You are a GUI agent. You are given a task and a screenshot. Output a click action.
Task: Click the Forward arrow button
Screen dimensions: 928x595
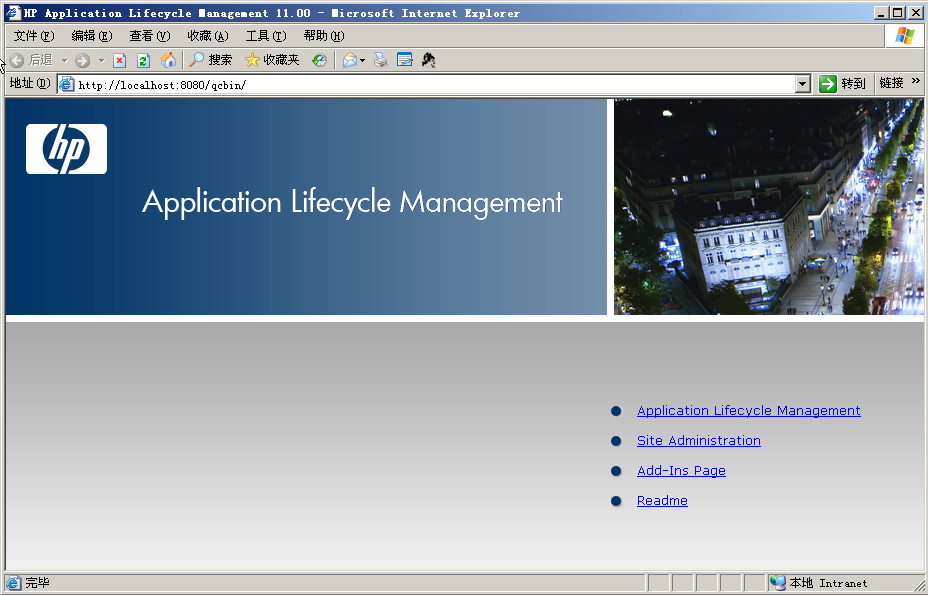tap(83, 60)
